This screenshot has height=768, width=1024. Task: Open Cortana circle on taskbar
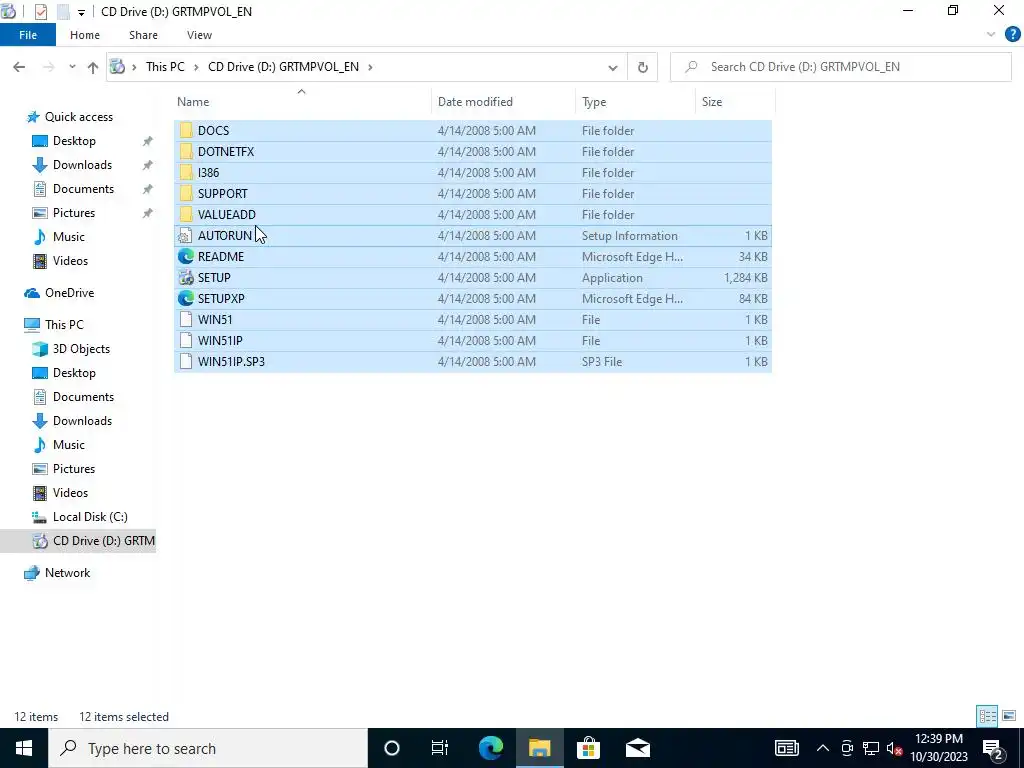coord(392,748)
